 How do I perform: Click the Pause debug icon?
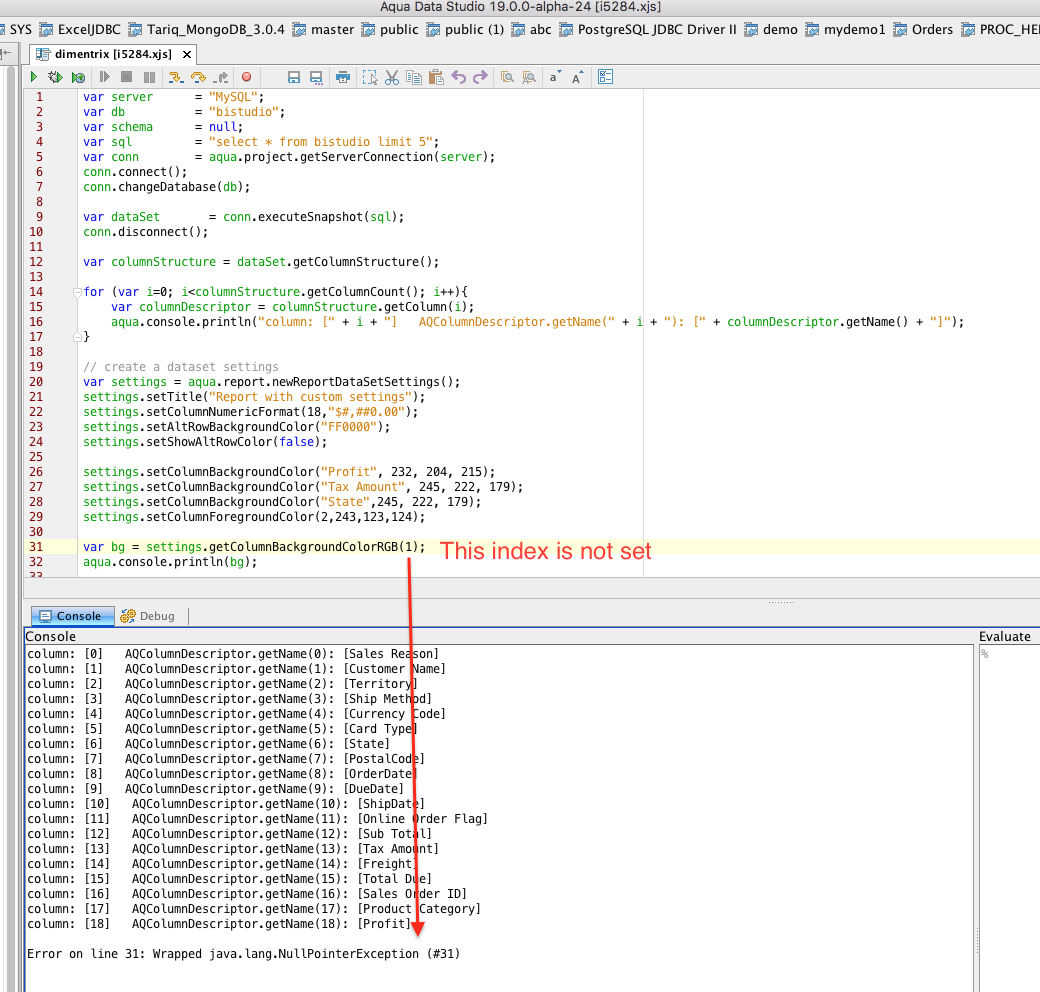(x=149, y=77)
